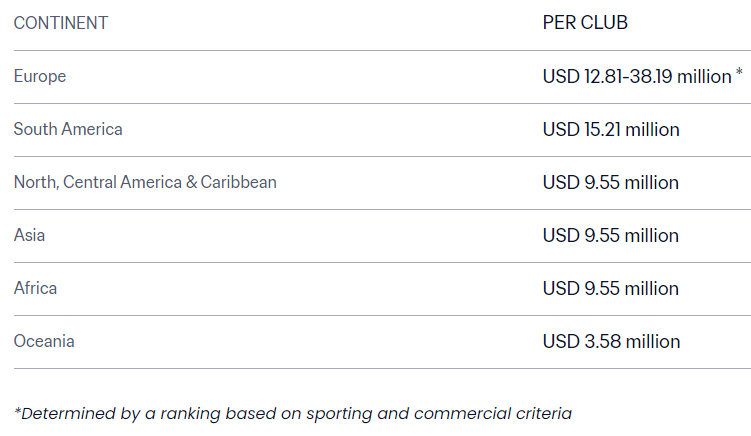
Task: Click the word 'Caribbean' in the table
Action: pos(239,183)
